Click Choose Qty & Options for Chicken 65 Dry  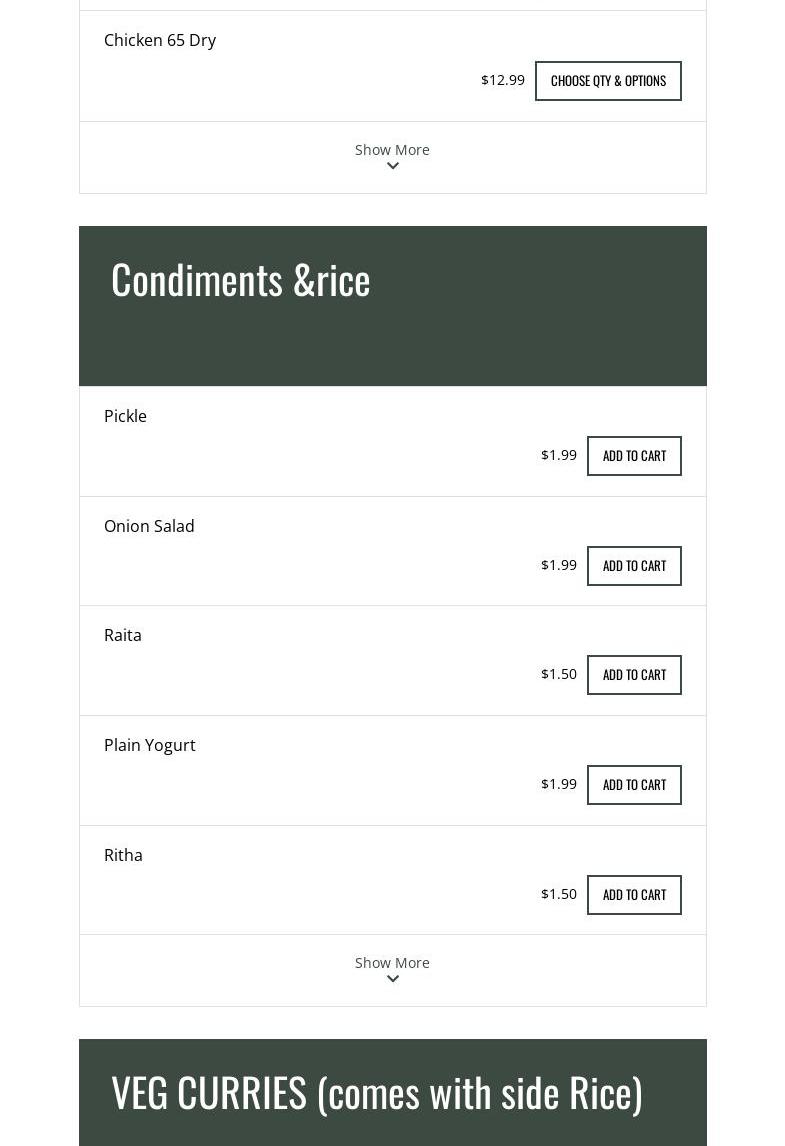[x=608, y=81]
